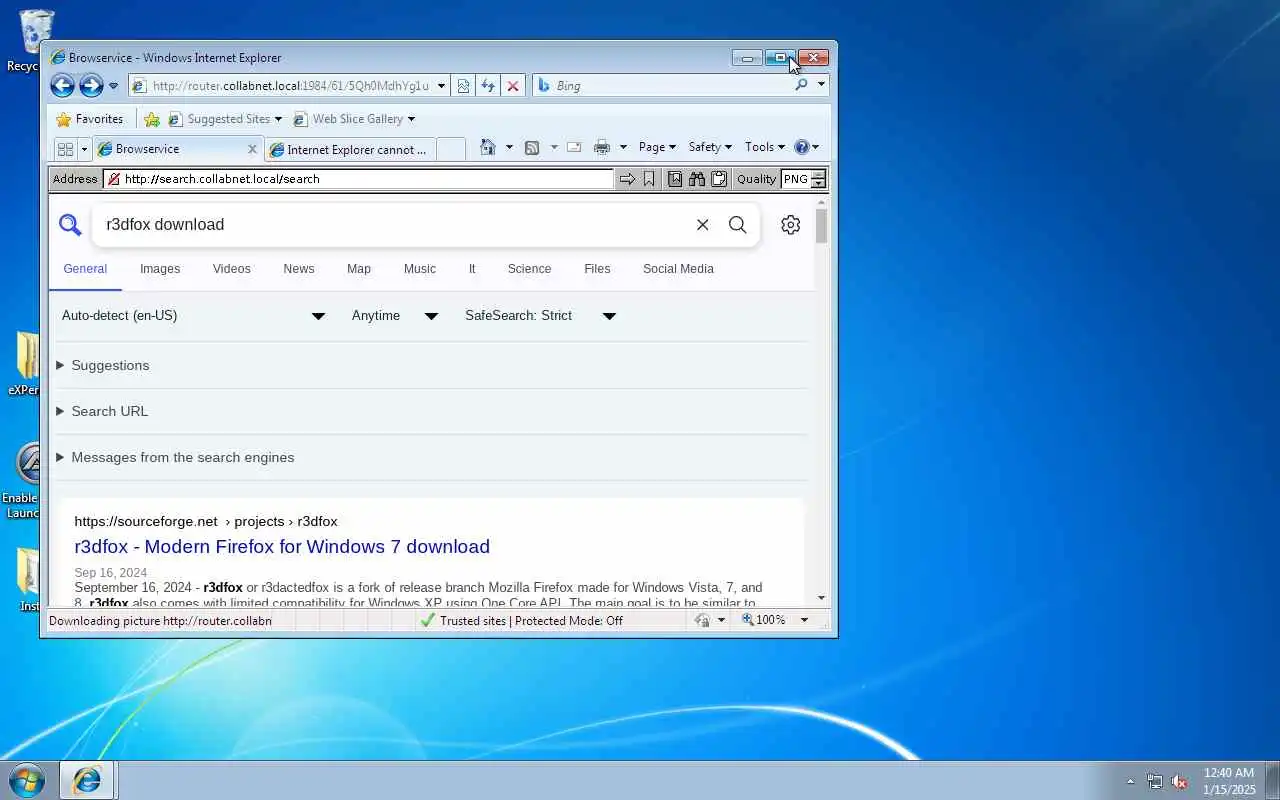Click the RSS Feeds icon
Image resolution: width=1280 pixels, height=800 pixels.
532,147
